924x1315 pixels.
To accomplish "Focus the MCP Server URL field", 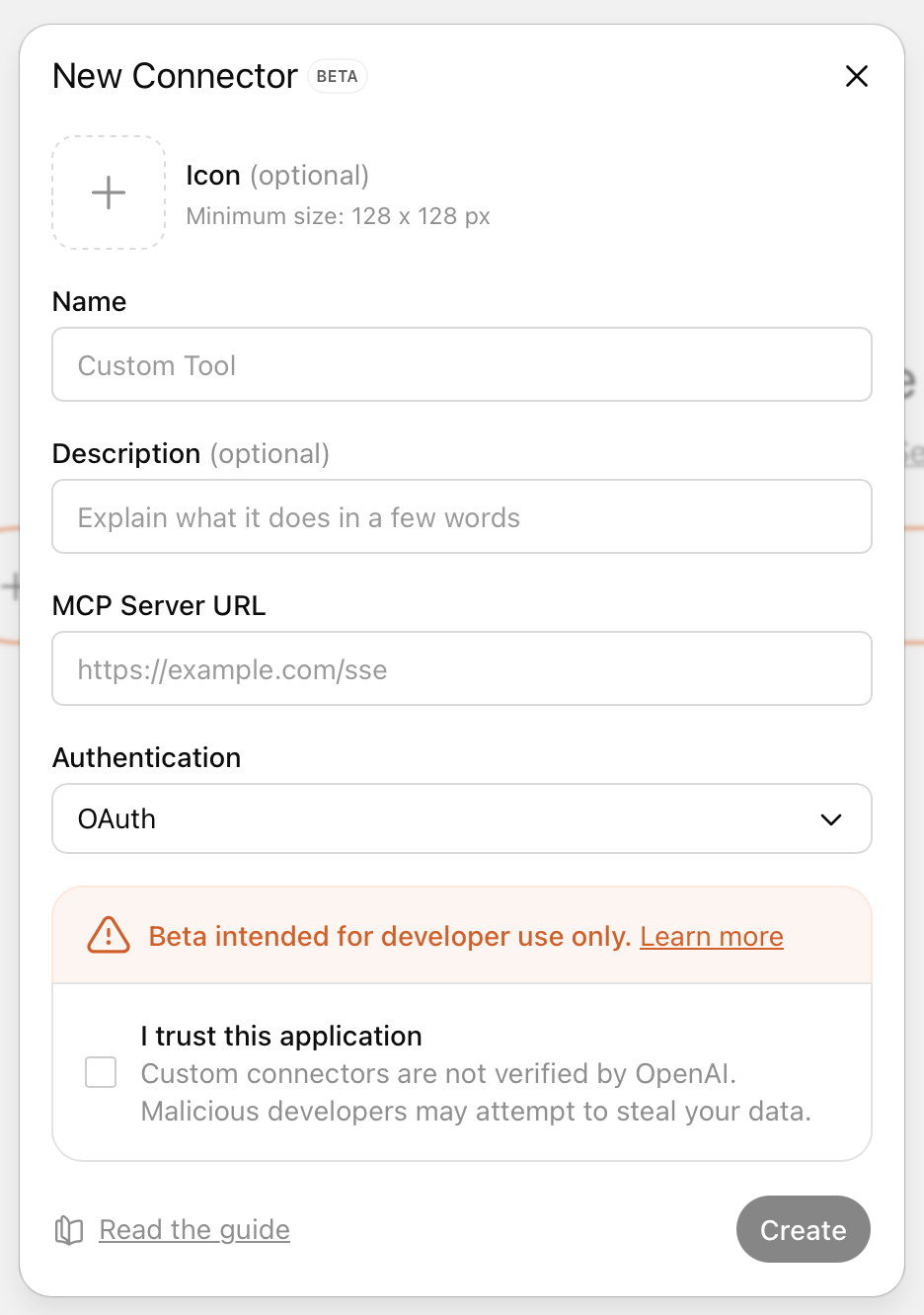I will point(462,668).
